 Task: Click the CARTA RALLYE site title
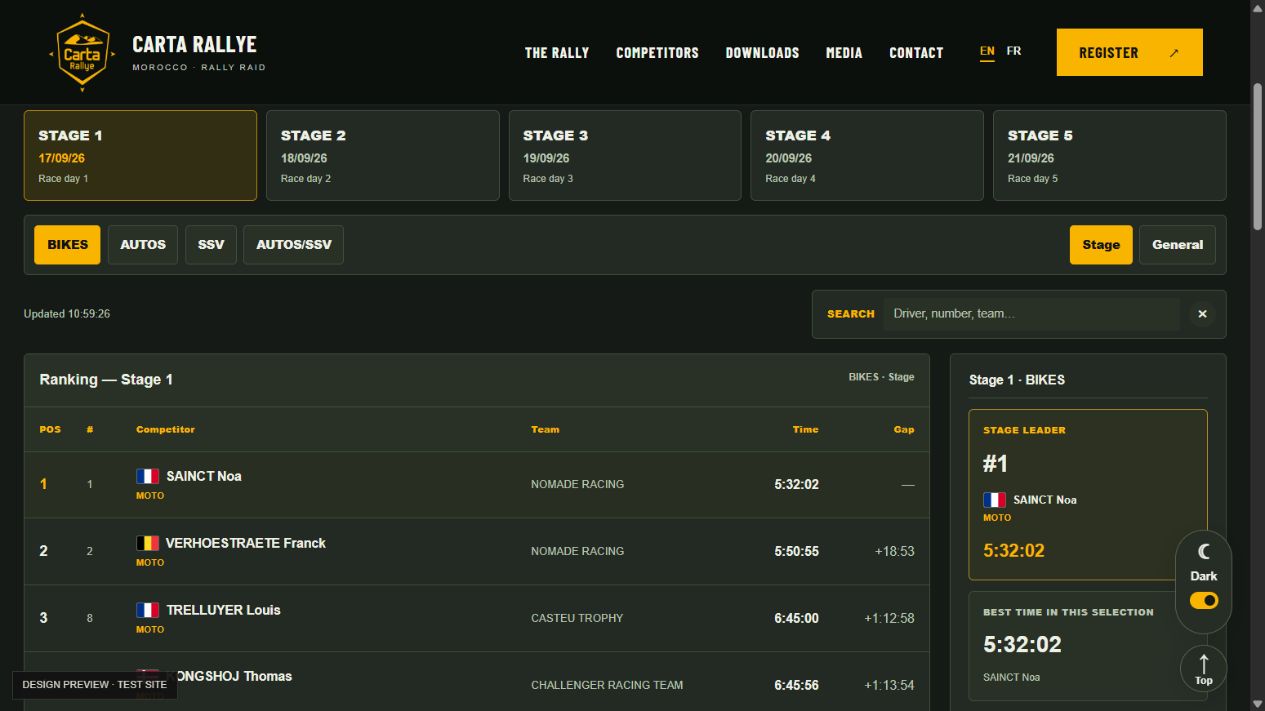194,44
